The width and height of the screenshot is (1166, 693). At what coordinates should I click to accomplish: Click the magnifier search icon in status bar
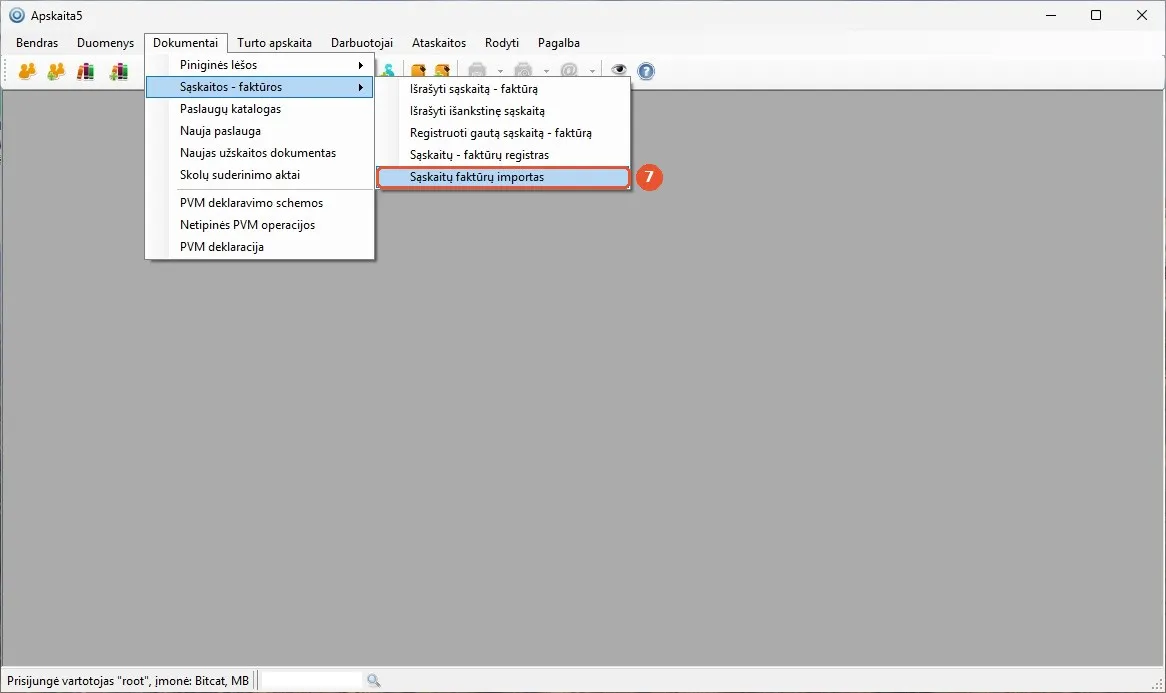point(373,680)
